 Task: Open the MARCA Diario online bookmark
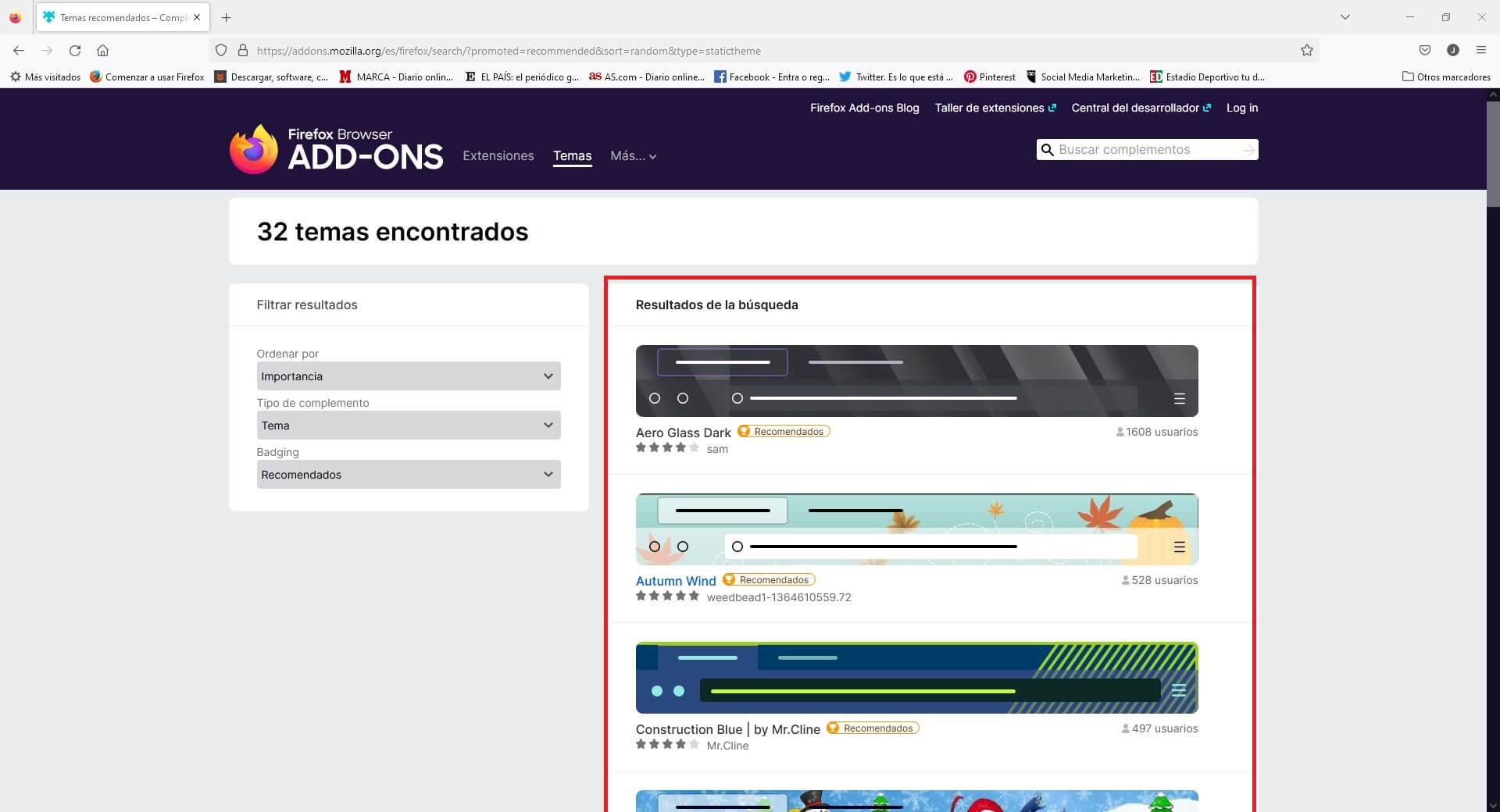click(x=396, y=77)
